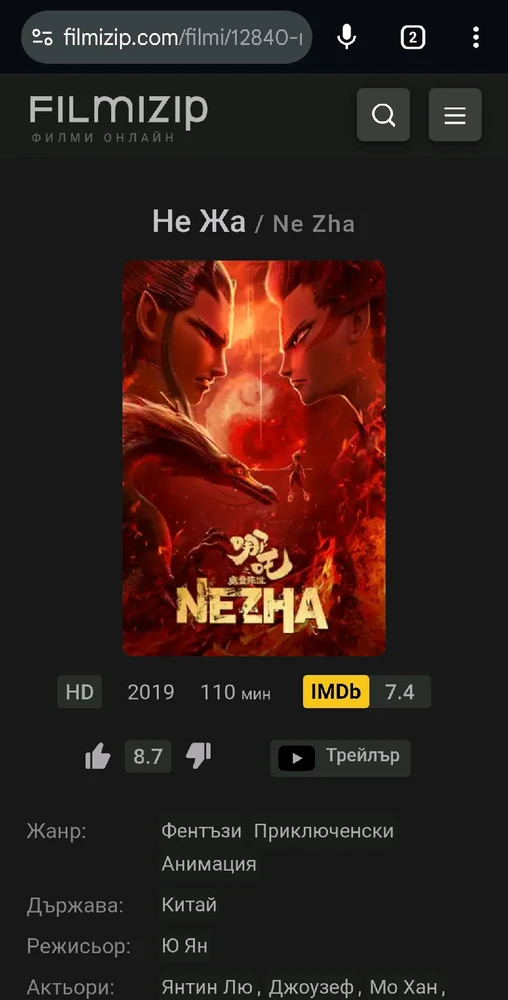Select the Анимация genre link
Screen dimensions: 508x1000
(x=209, y=864)
